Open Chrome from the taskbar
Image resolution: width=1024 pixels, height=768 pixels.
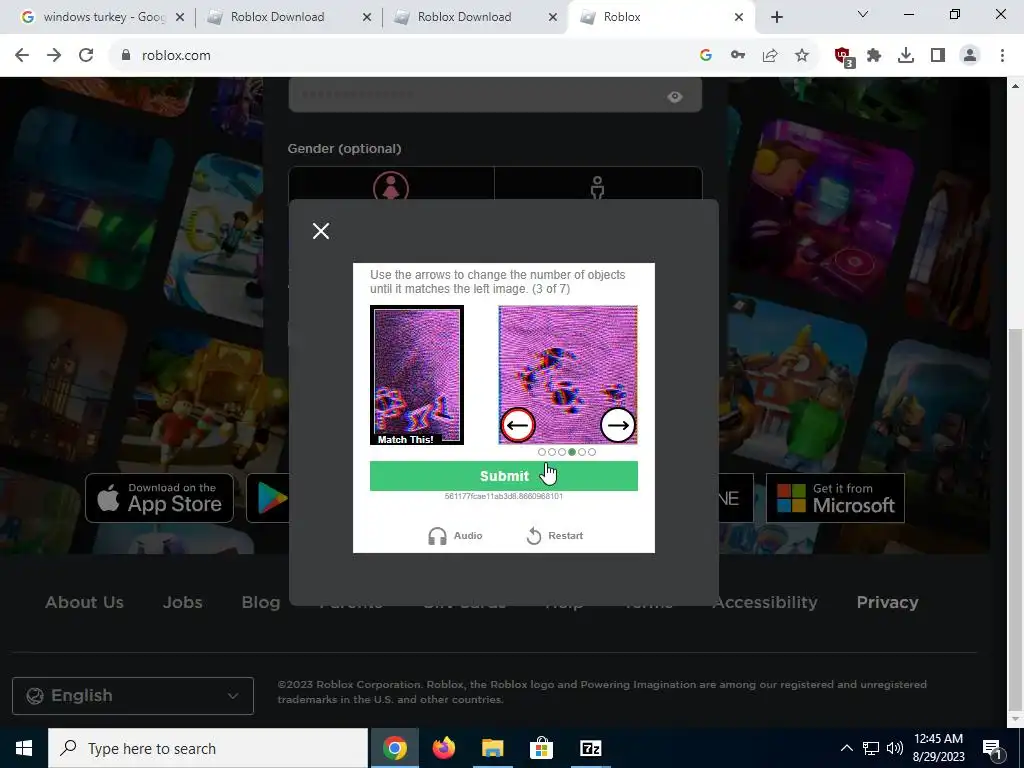coord(394,748)
